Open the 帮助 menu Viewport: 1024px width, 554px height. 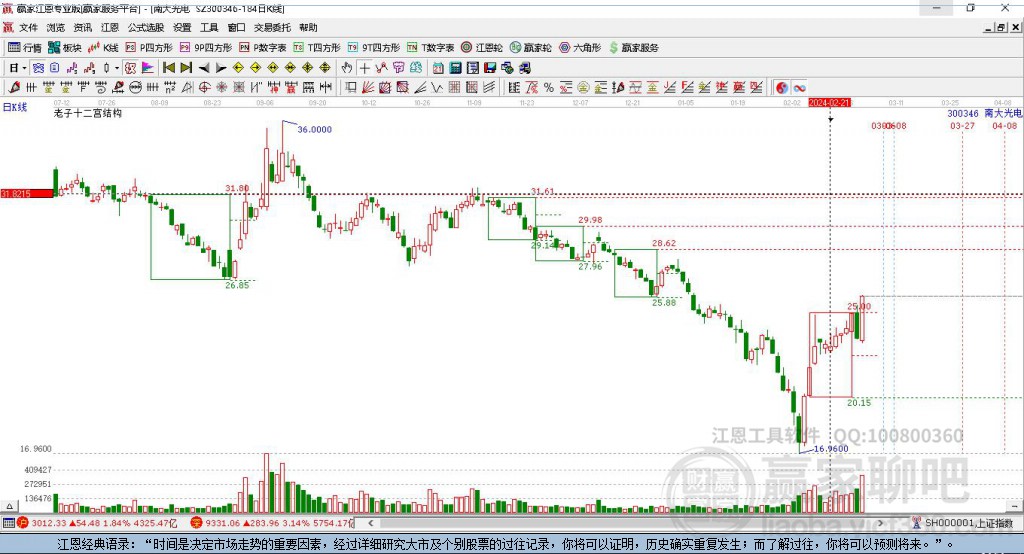(308, 27)
